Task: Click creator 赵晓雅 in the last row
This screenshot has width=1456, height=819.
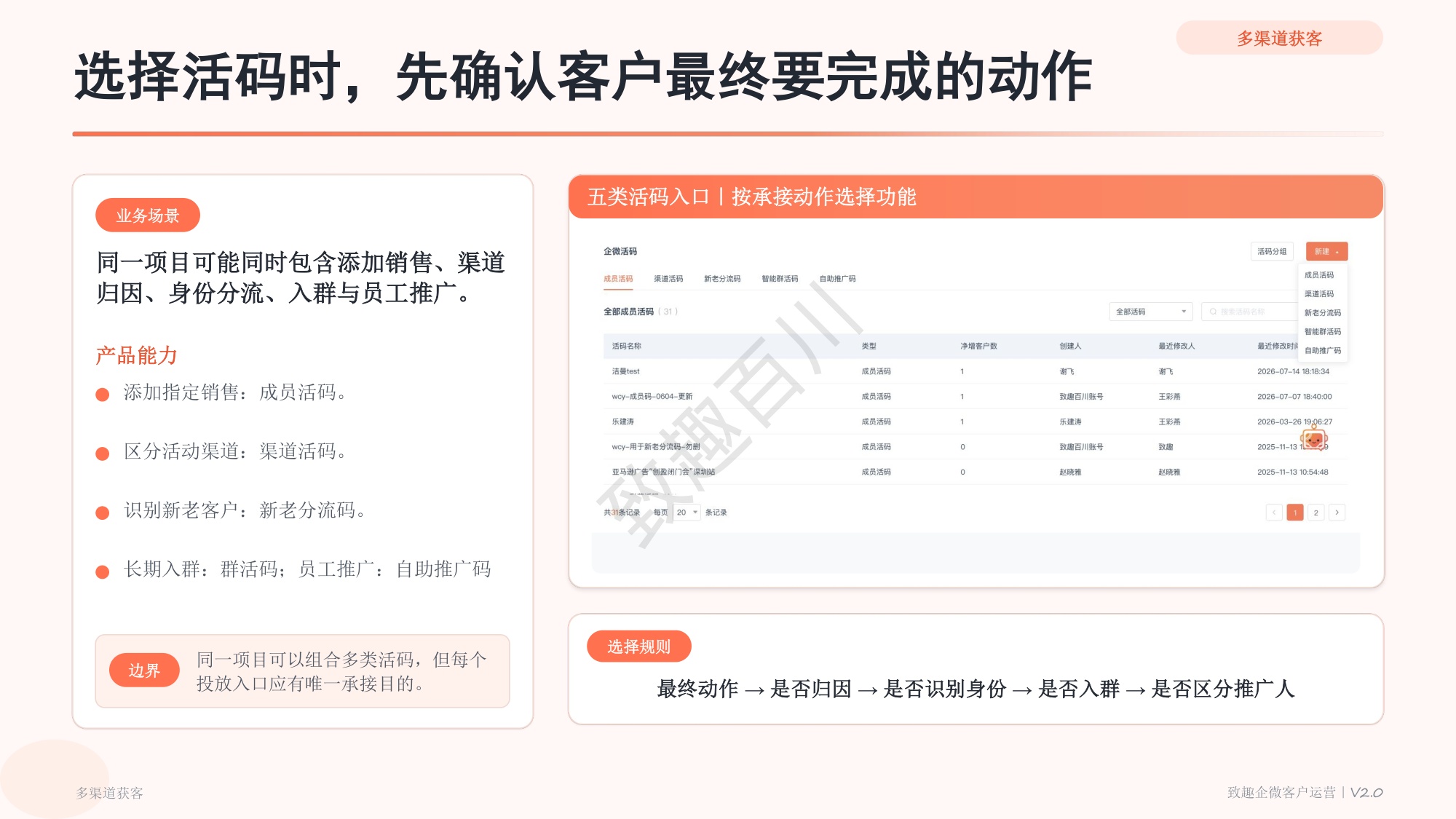Action: (x=1070, y=472)
